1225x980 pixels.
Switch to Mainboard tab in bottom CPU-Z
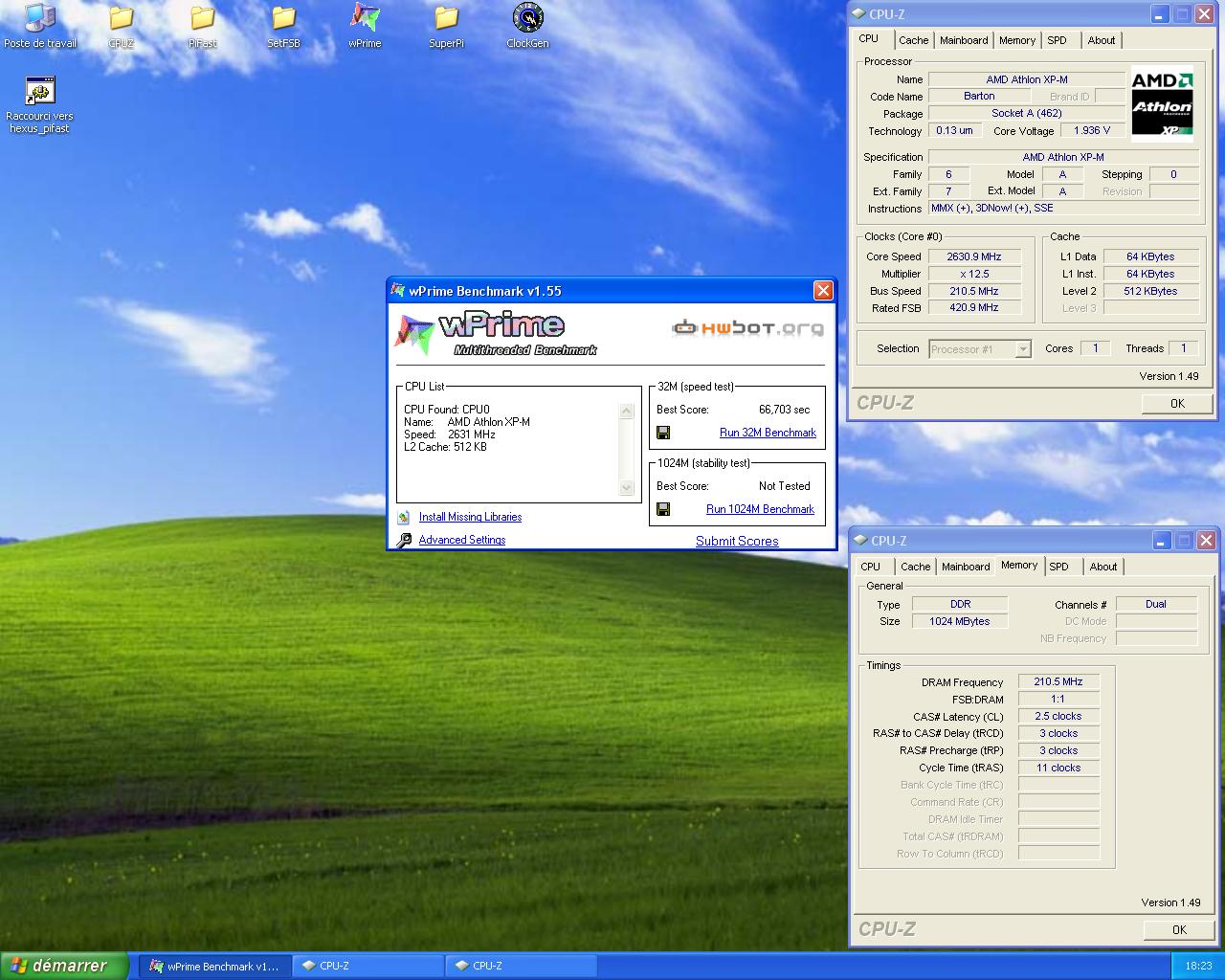(x=966, y=567)
